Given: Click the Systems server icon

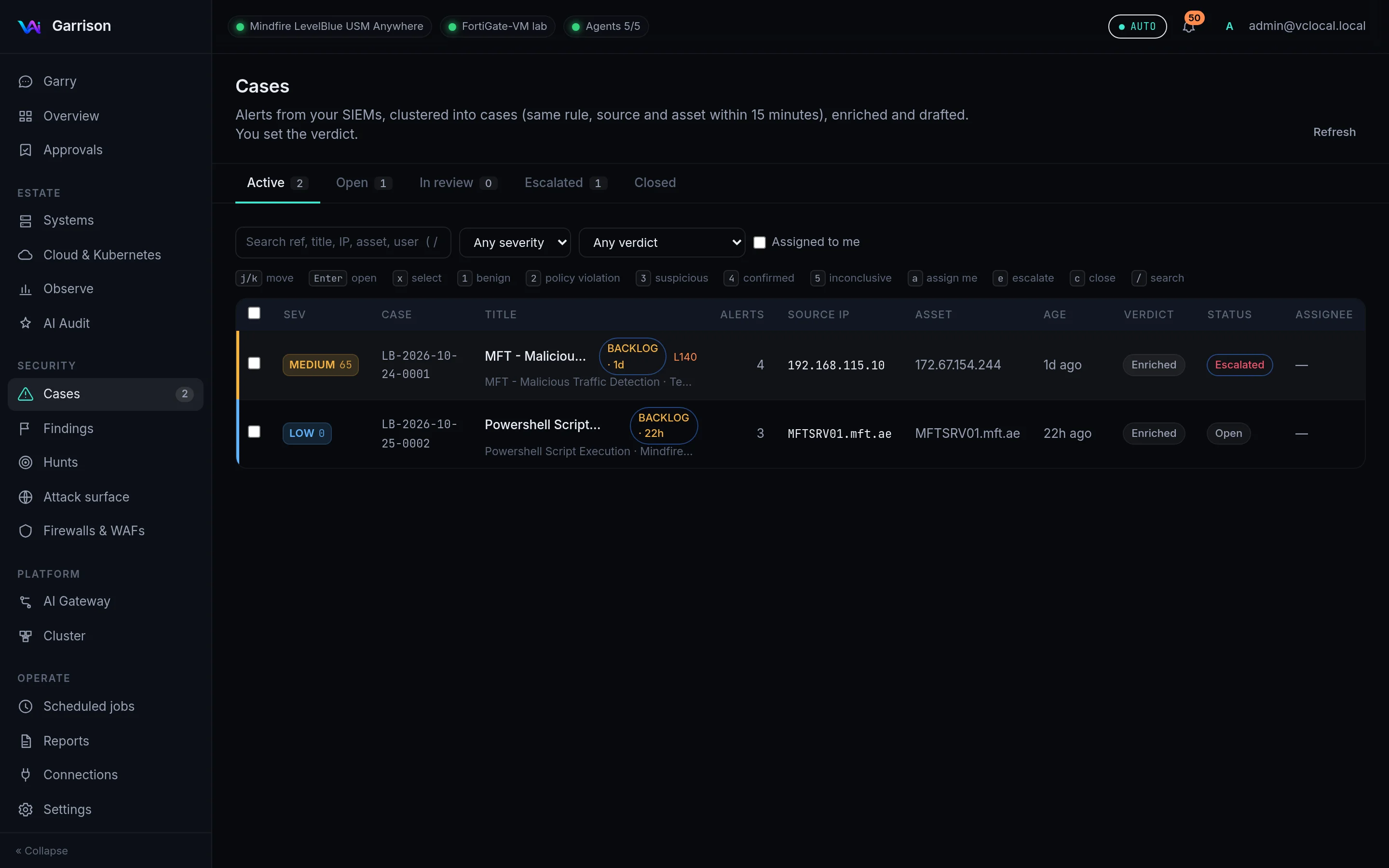Looking at the screenshot, I should 25,220.
